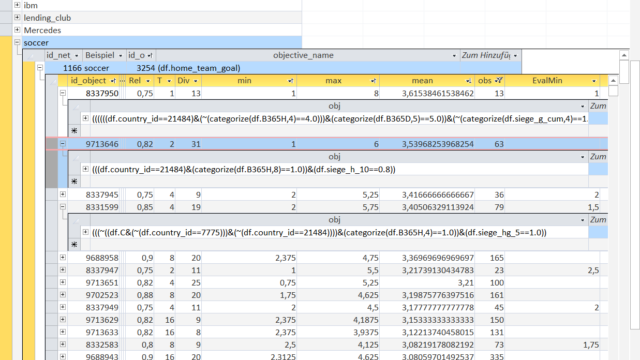
Task: Click the EvalMin value 2,5
Action: tap(593, 270)
